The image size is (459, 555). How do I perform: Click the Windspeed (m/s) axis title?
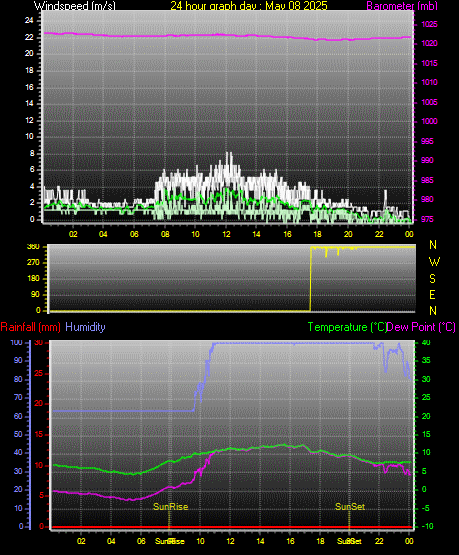tap(75, 5)
